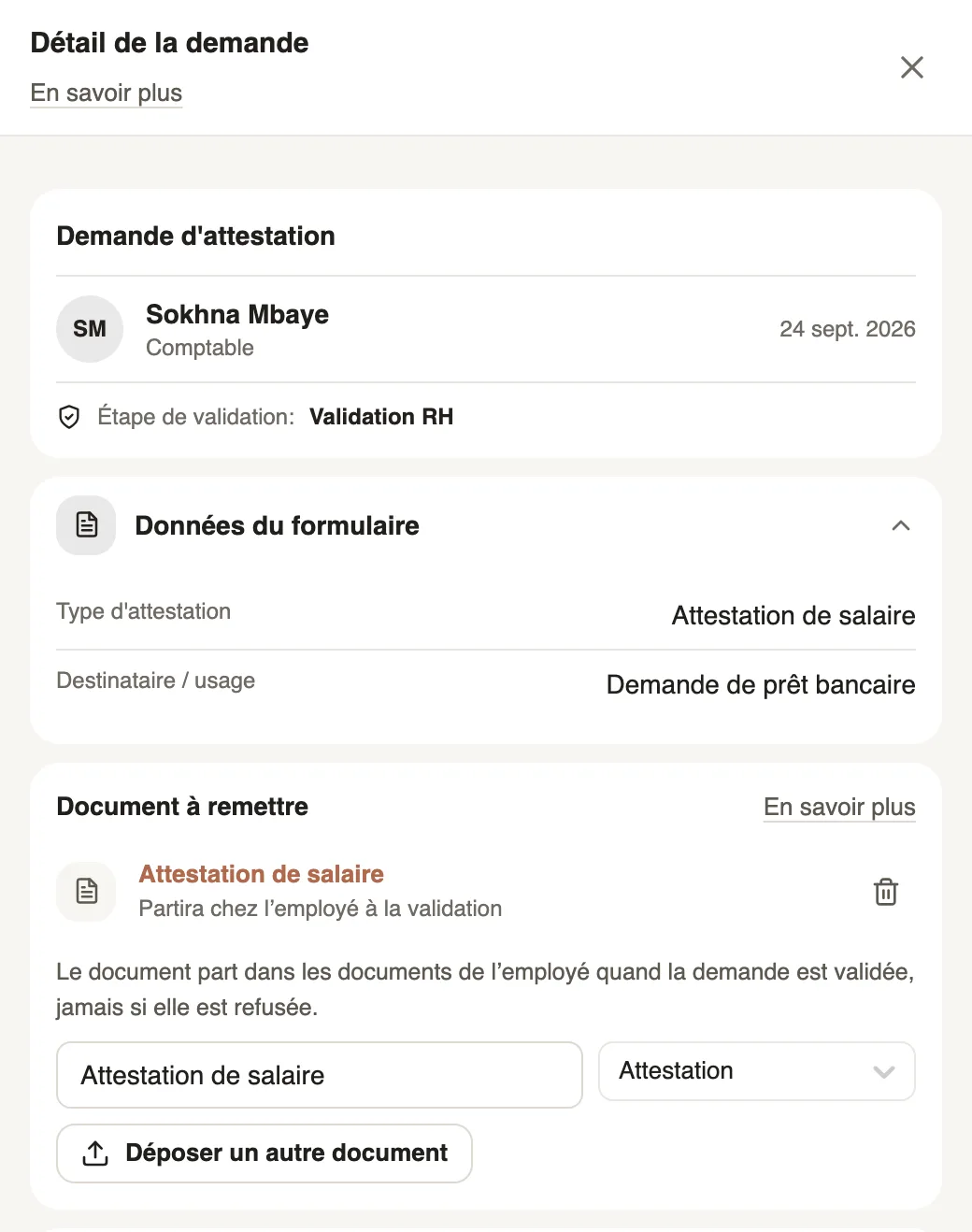Click the form document icon beside Données du formulaire
The image size is (972, 1232).
87,525
